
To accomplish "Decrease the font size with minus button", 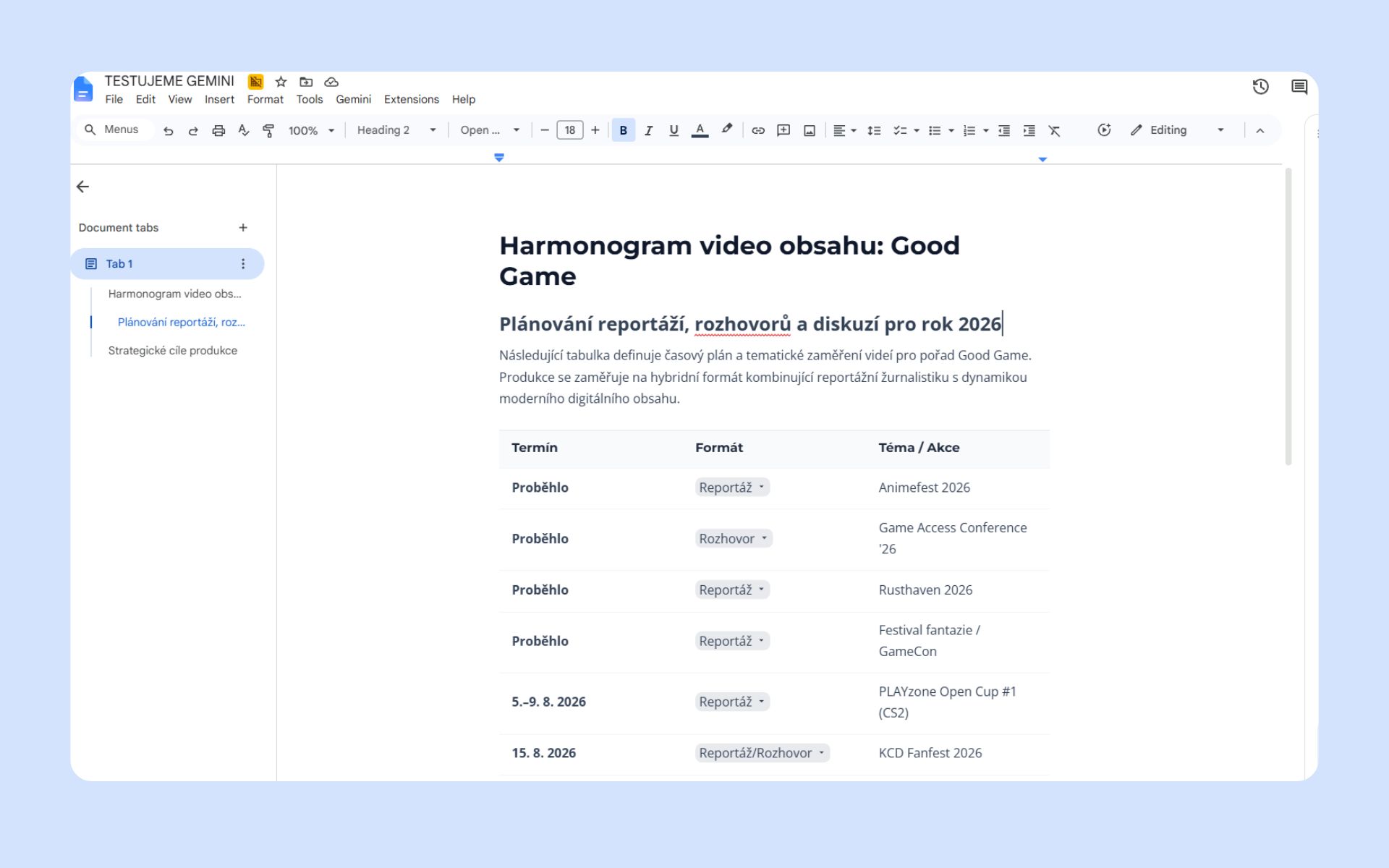I will pyautogui.click(x=545, y=130).
